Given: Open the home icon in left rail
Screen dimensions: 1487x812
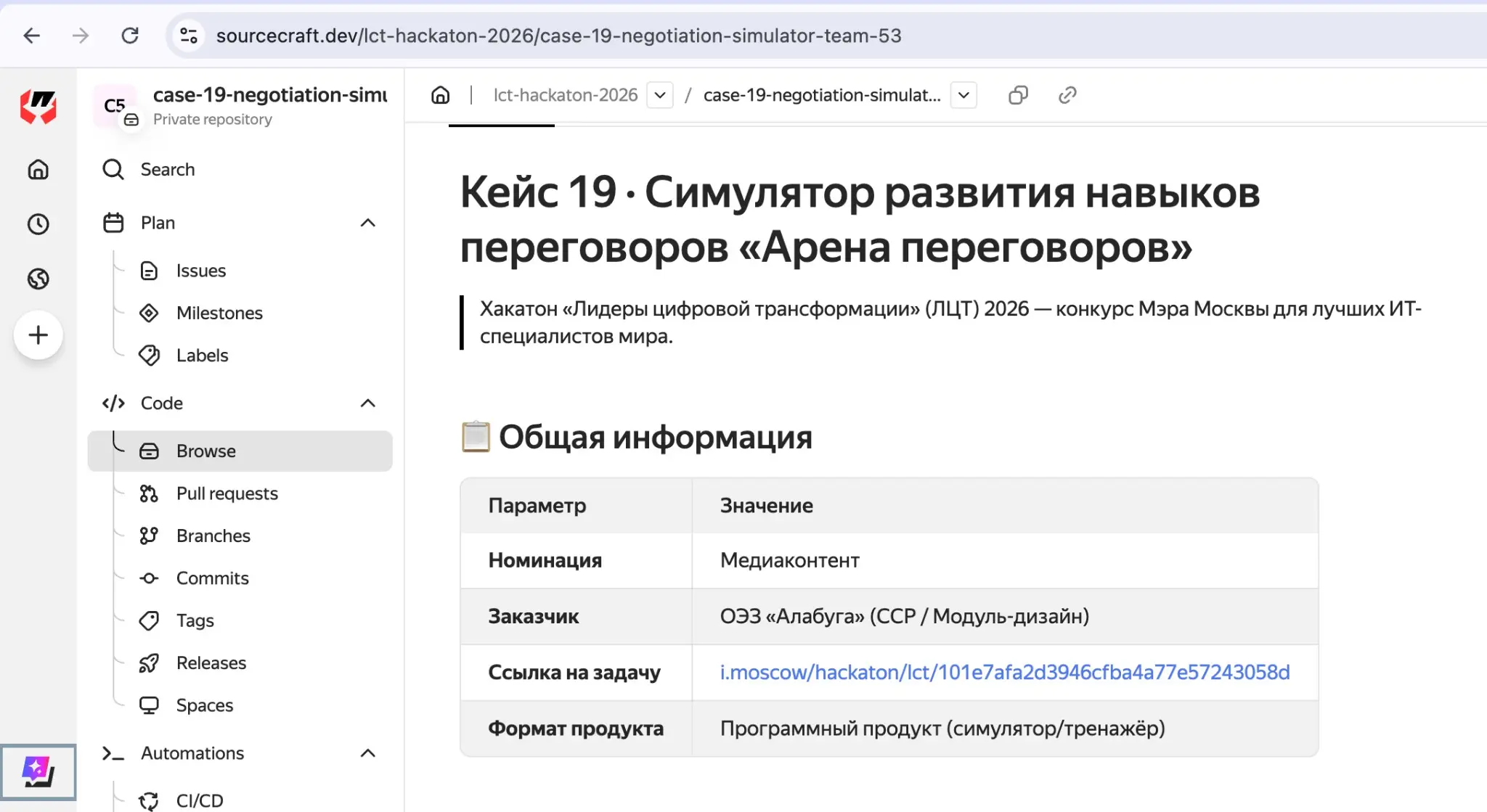Looking at the screenshot, I should click(38, 170).
